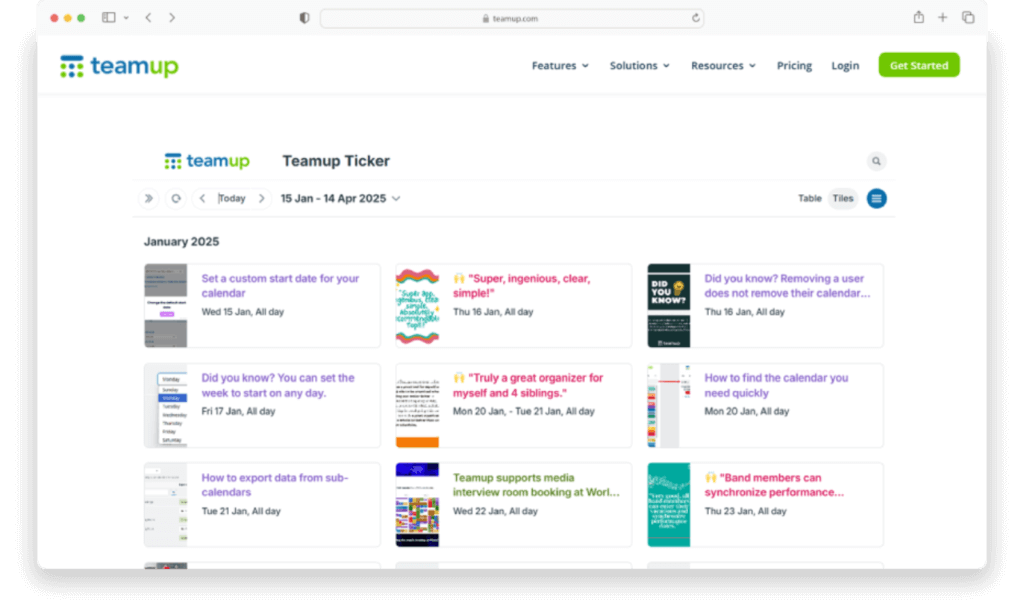Switch to the Table view

810,199
